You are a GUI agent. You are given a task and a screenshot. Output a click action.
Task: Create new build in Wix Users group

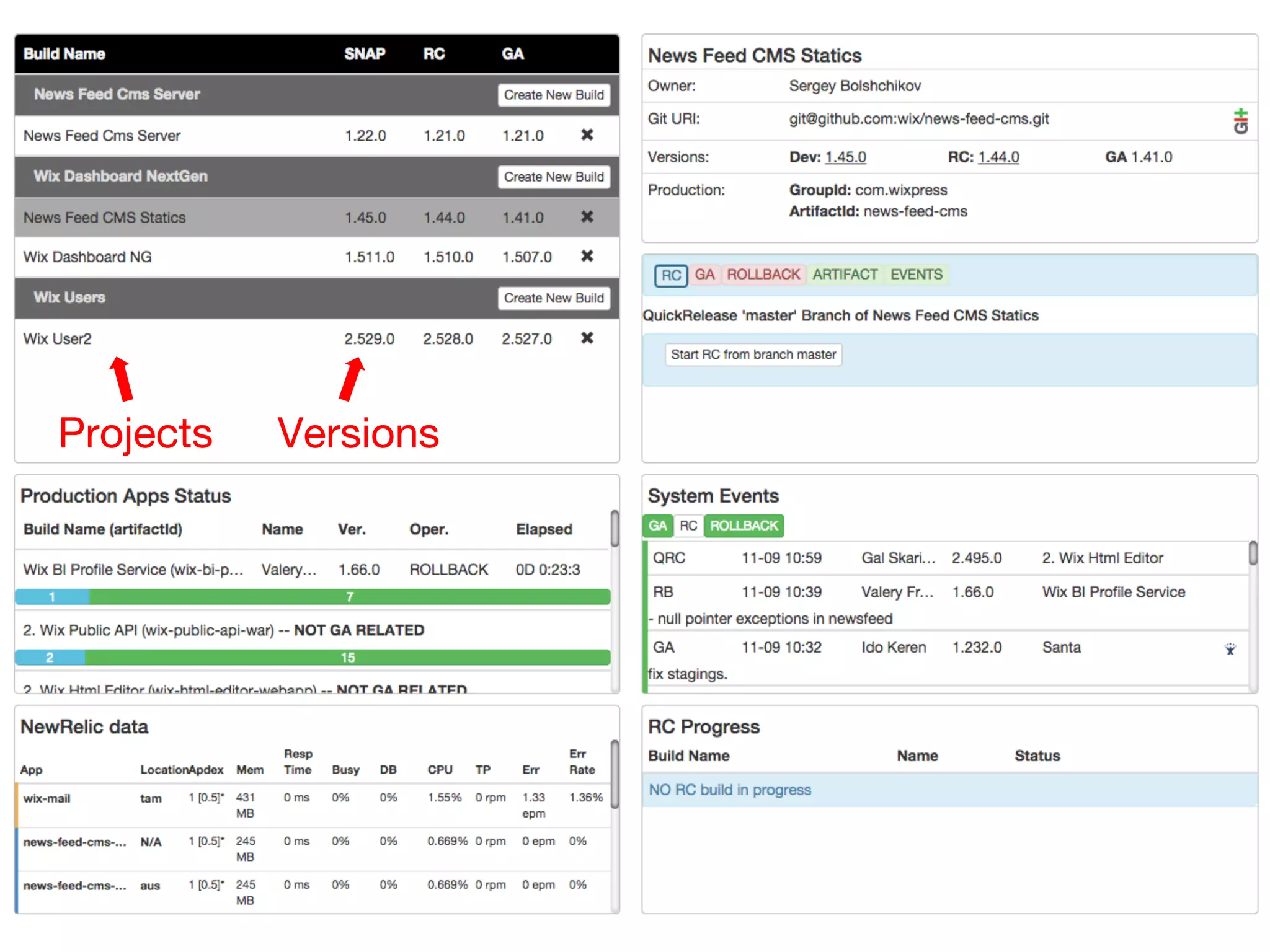click(554, 298)
